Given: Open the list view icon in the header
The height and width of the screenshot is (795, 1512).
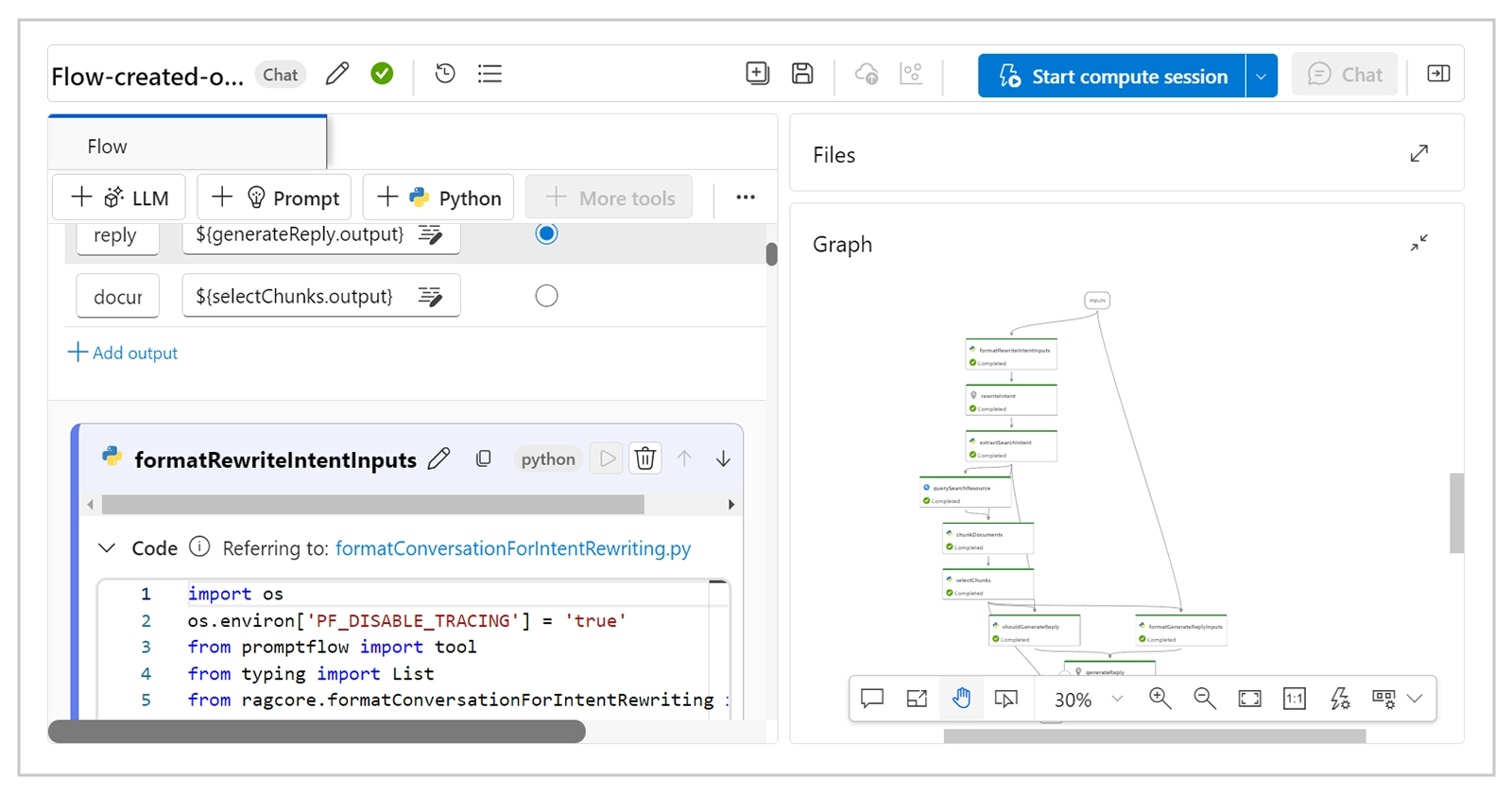Looking at the screenshot, I should click(490, 74).
